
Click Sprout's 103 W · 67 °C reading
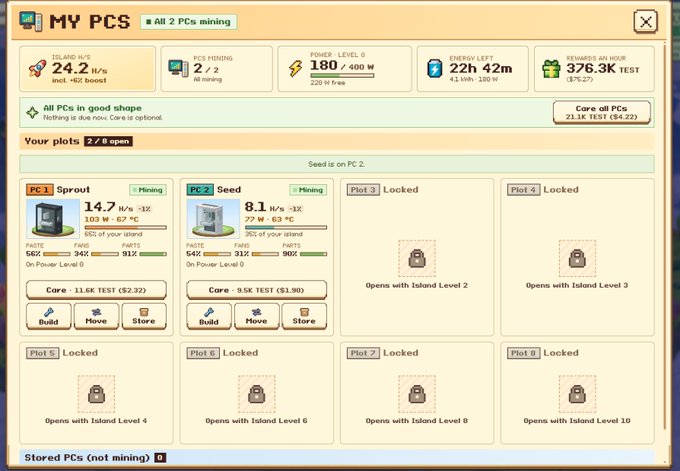click(x=111, y=219)
